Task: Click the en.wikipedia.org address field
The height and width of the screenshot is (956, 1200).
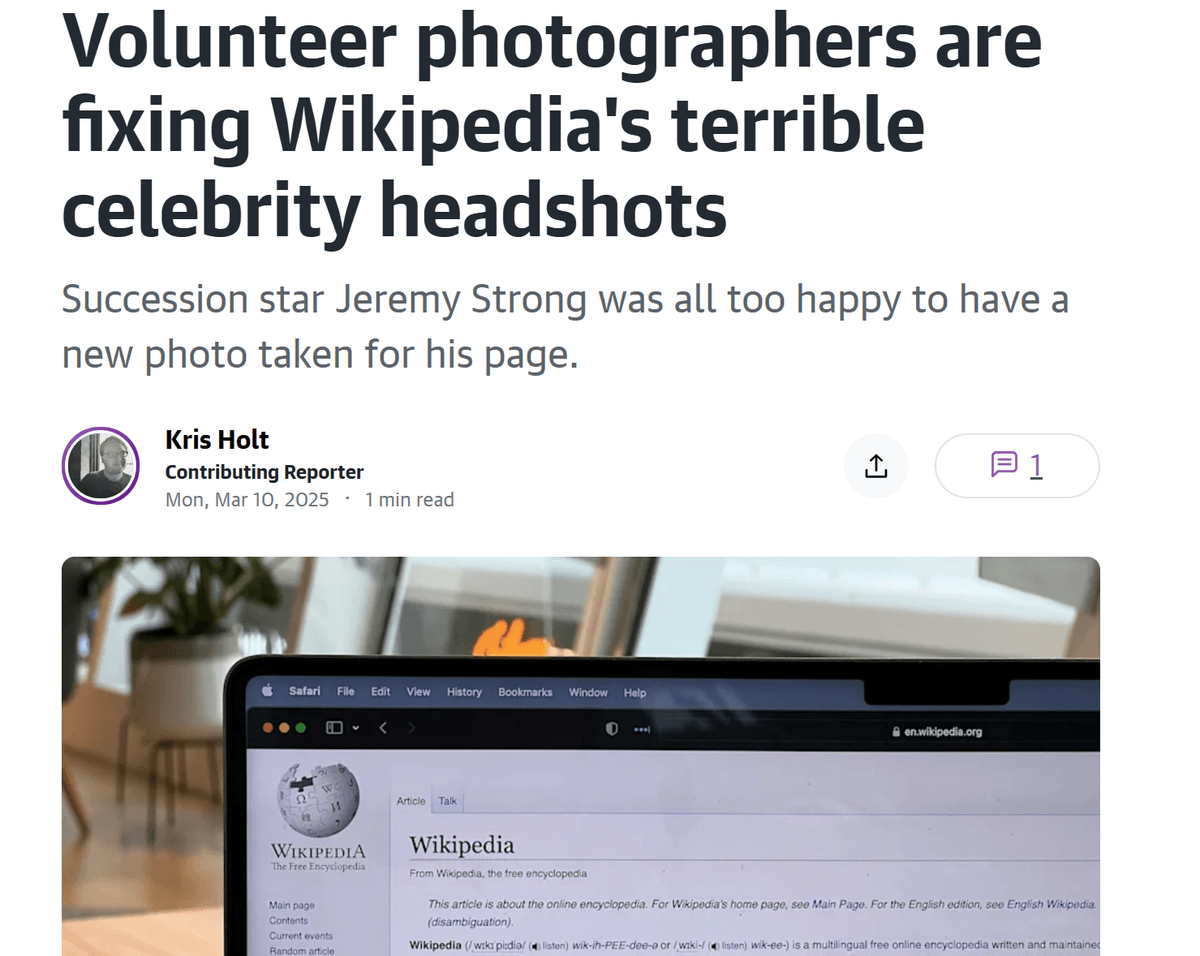Action: 936,732
